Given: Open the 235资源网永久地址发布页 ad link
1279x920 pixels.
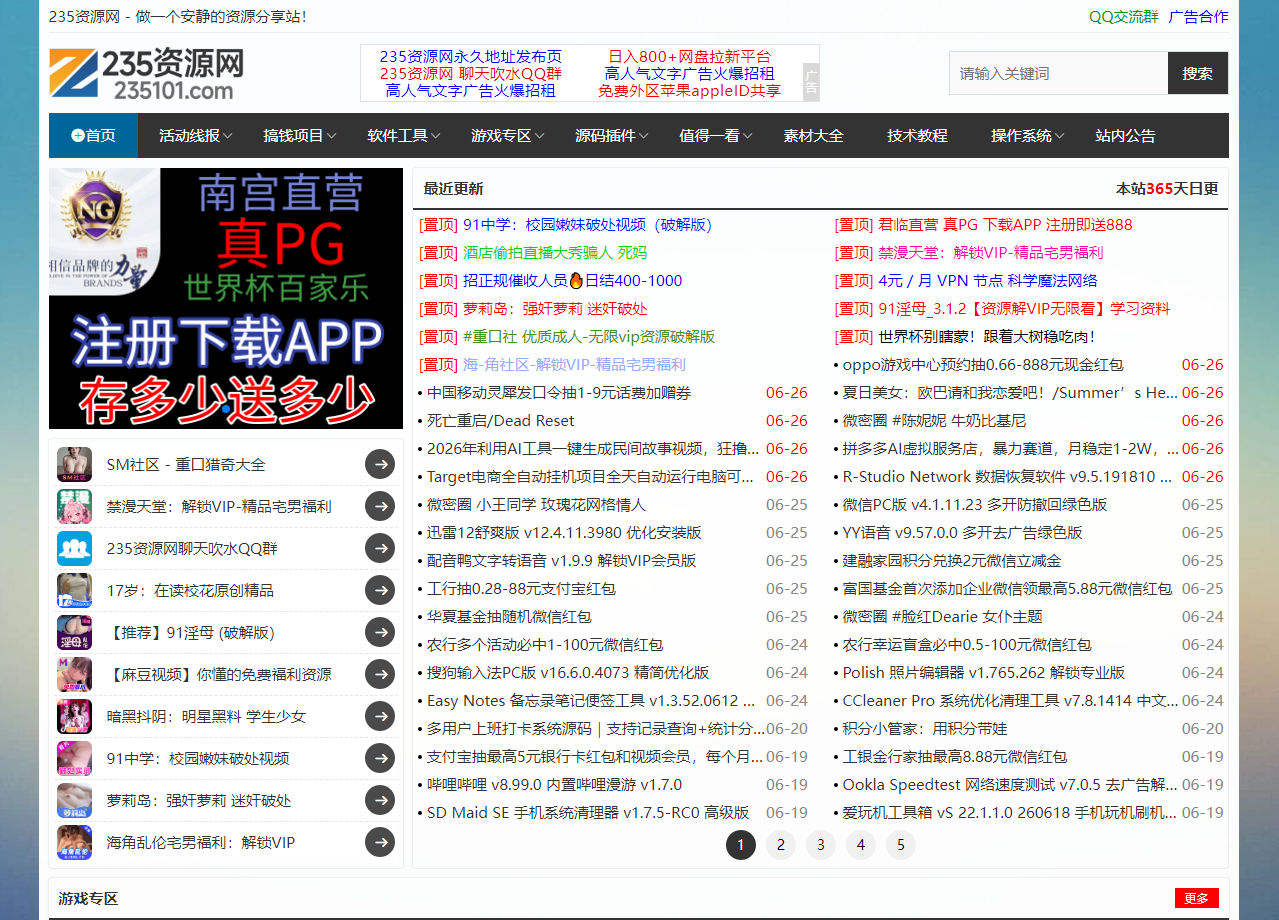Looking at the screenshot, I should pyautogui.click(x=470, y=57).
